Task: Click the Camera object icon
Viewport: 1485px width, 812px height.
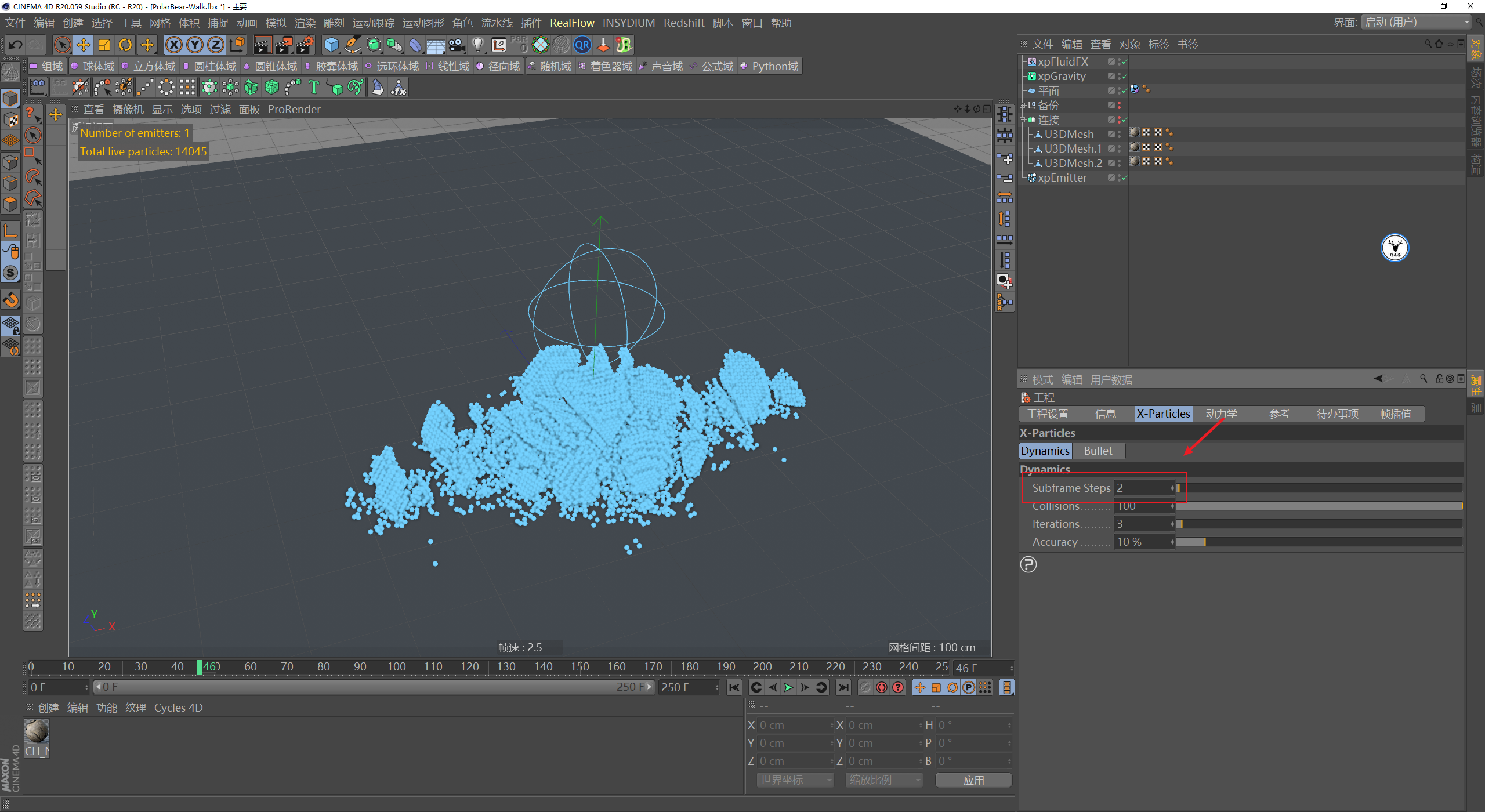Action: coord(457,45)
